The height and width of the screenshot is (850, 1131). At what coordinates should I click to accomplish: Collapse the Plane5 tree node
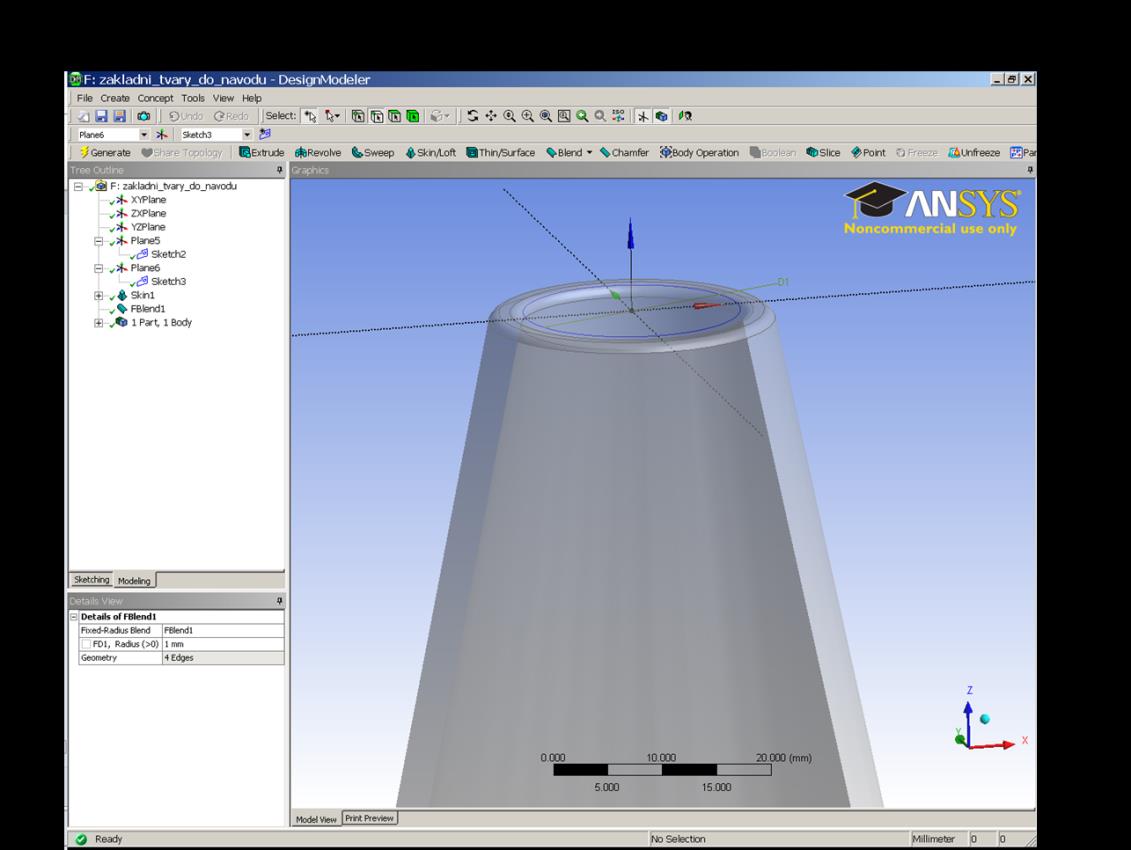point(99,241)
